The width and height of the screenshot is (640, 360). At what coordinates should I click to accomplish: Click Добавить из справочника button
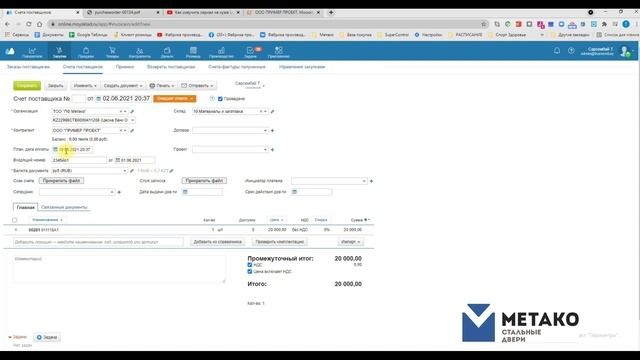[x=218, y=242]
